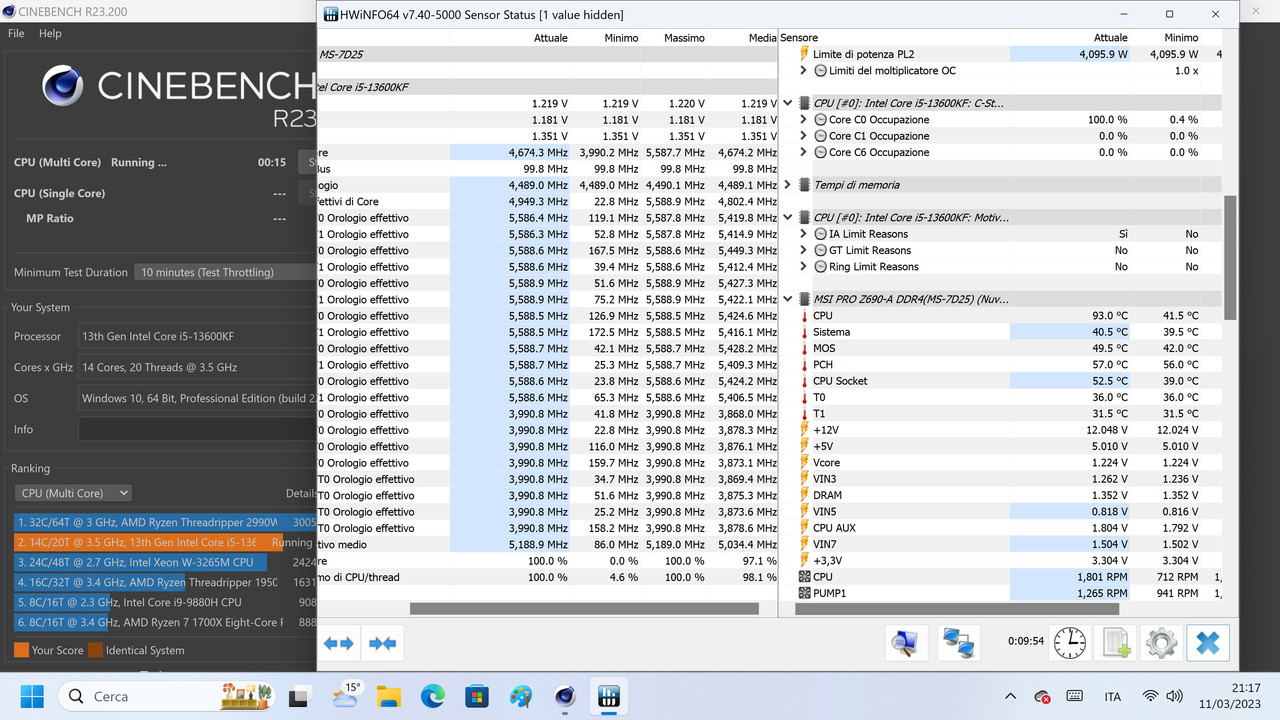Click fan icon beside PUMP1
Screen dimensions: 1280x720
point(804,593)
